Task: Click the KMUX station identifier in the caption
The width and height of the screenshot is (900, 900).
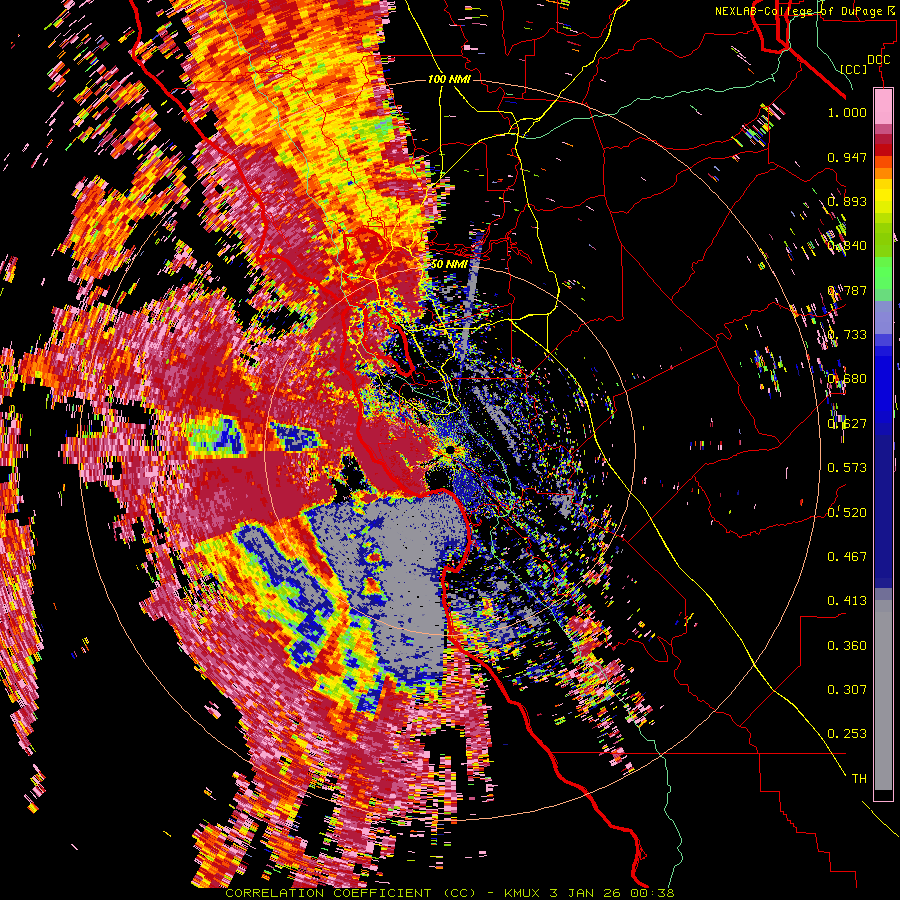Action: point(523,893)
